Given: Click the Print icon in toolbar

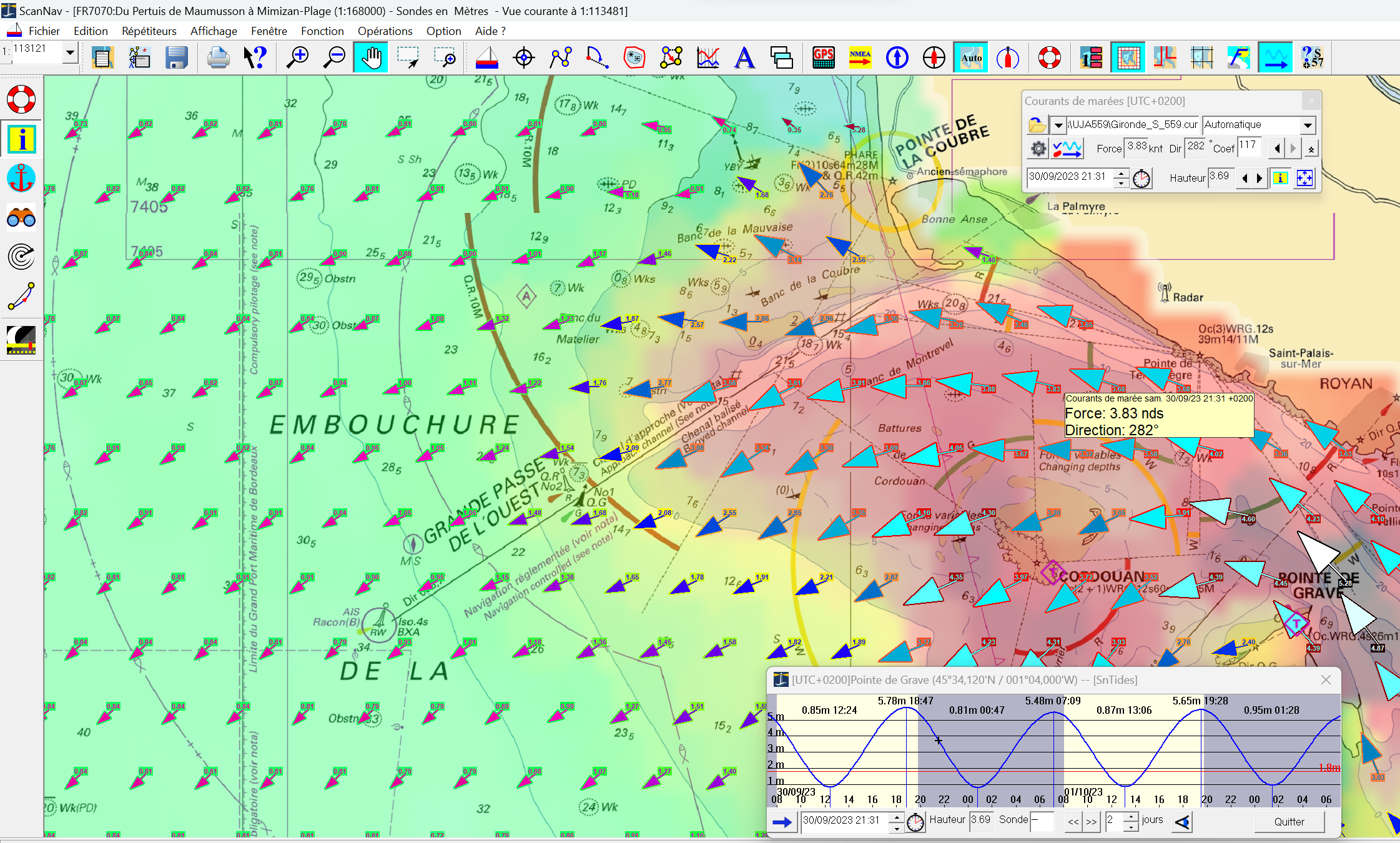Looking at the screenshot, I should (x=218, y=57).
